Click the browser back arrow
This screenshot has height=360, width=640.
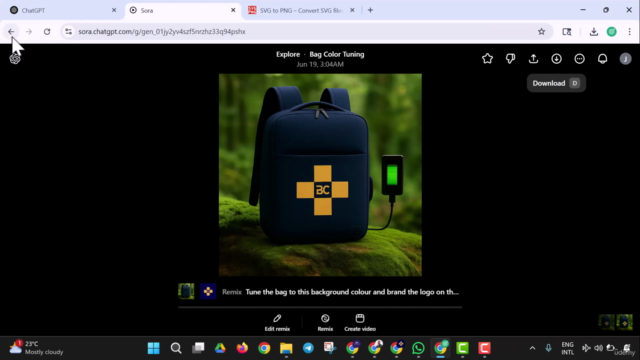(11, 31)
